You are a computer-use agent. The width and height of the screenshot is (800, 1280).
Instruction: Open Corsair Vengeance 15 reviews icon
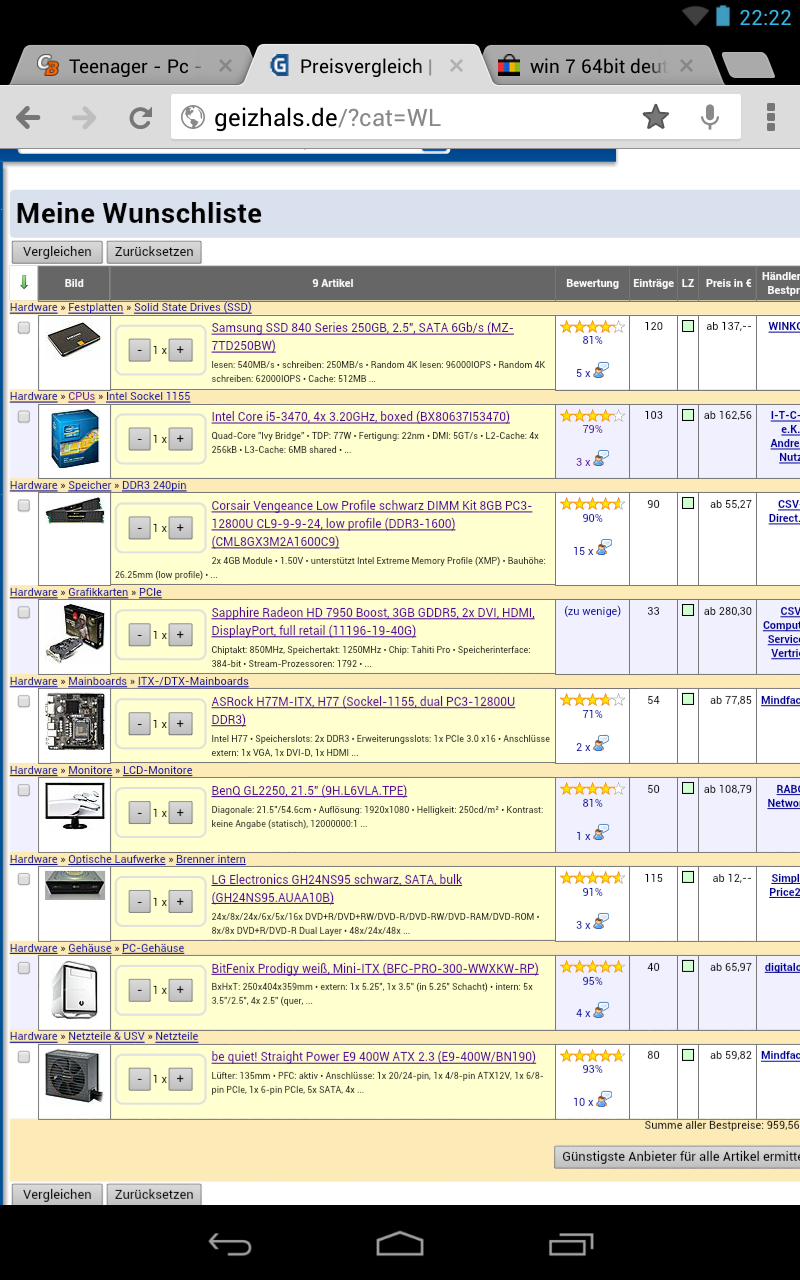tap(603, 550)
